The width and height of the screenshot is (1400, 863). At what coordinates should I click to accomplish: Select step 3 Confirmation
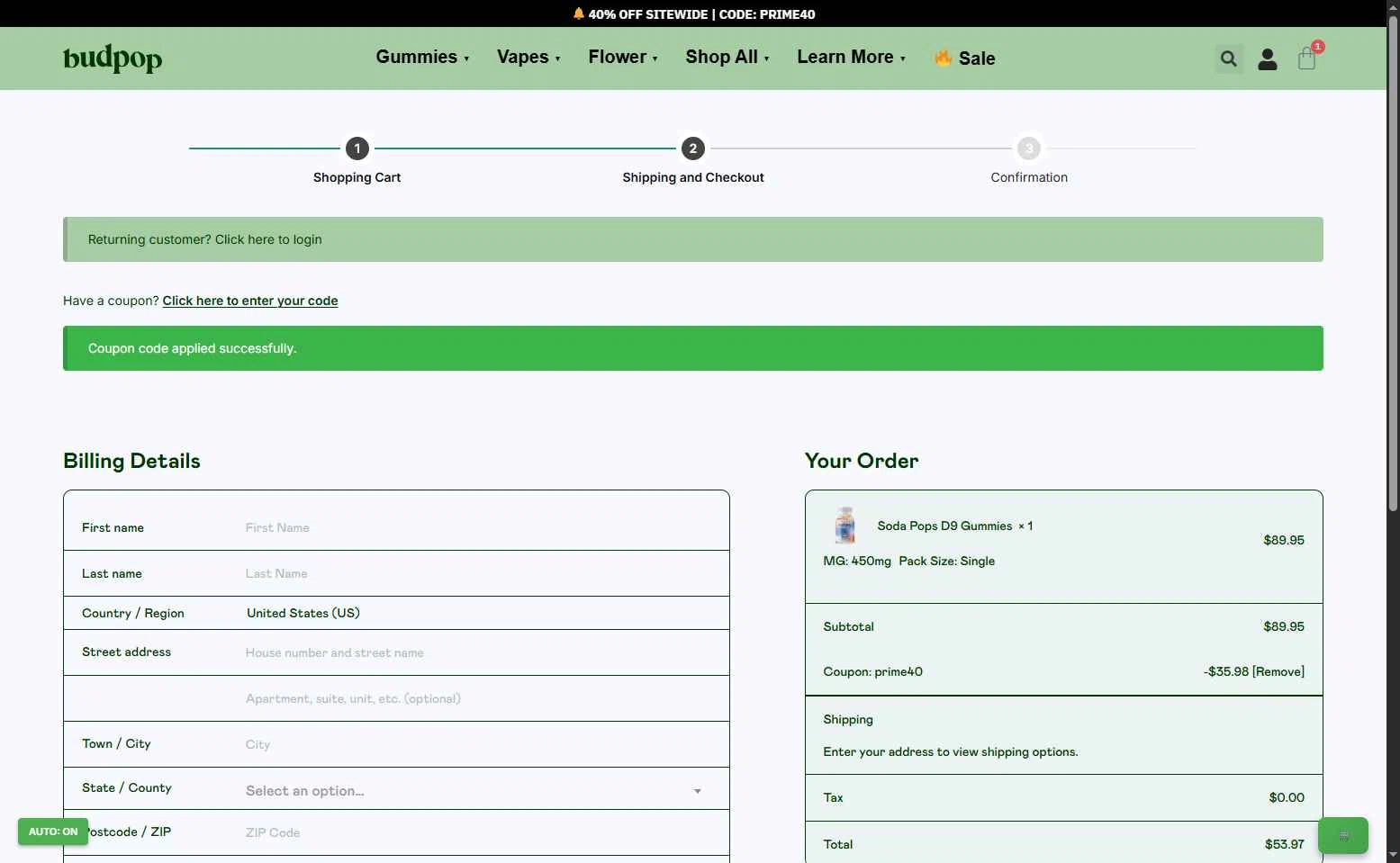1029,148
